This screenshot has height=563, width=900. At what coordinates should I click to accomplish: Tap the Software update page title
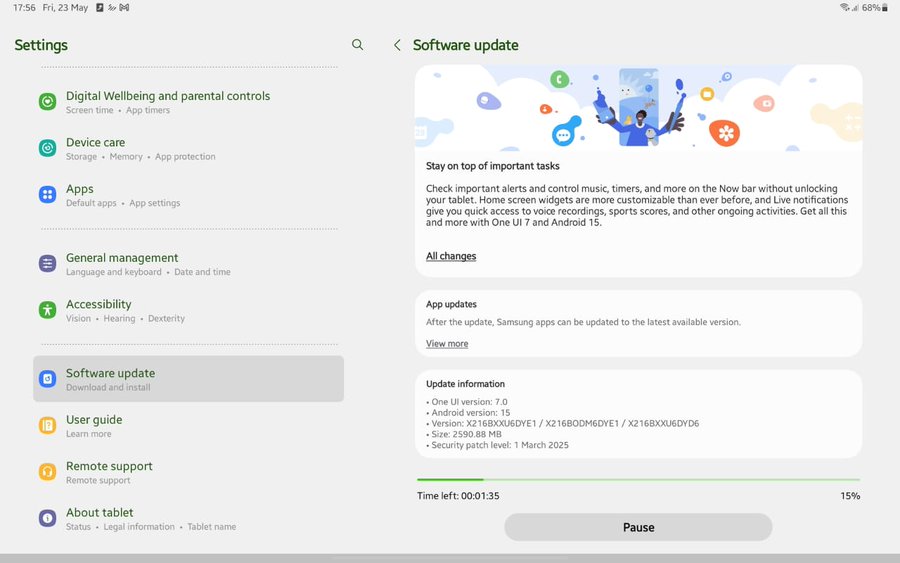[x=465, y=45]
